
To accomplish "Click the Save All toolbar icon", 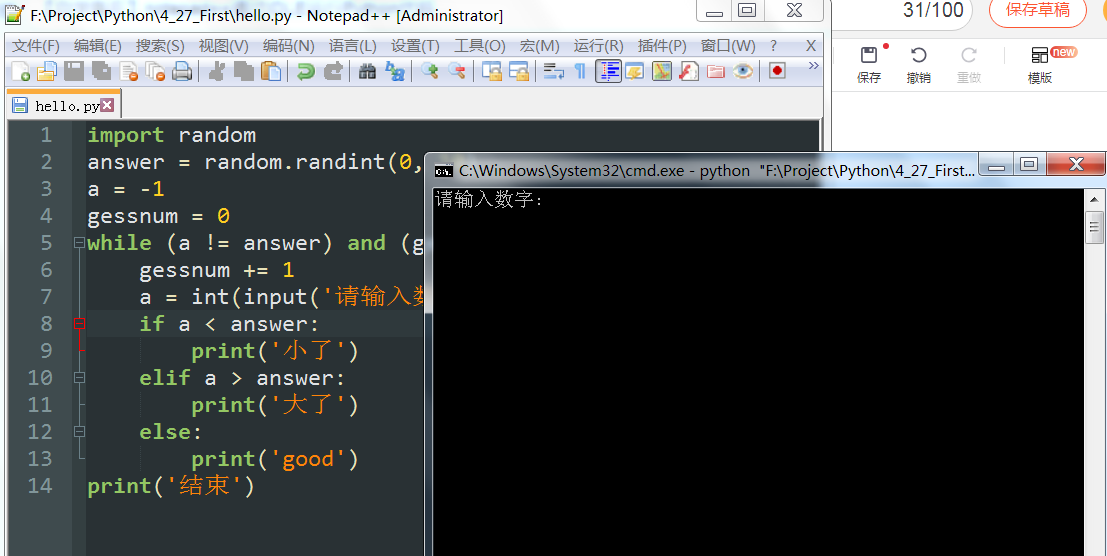I will [x=101, y=71].
